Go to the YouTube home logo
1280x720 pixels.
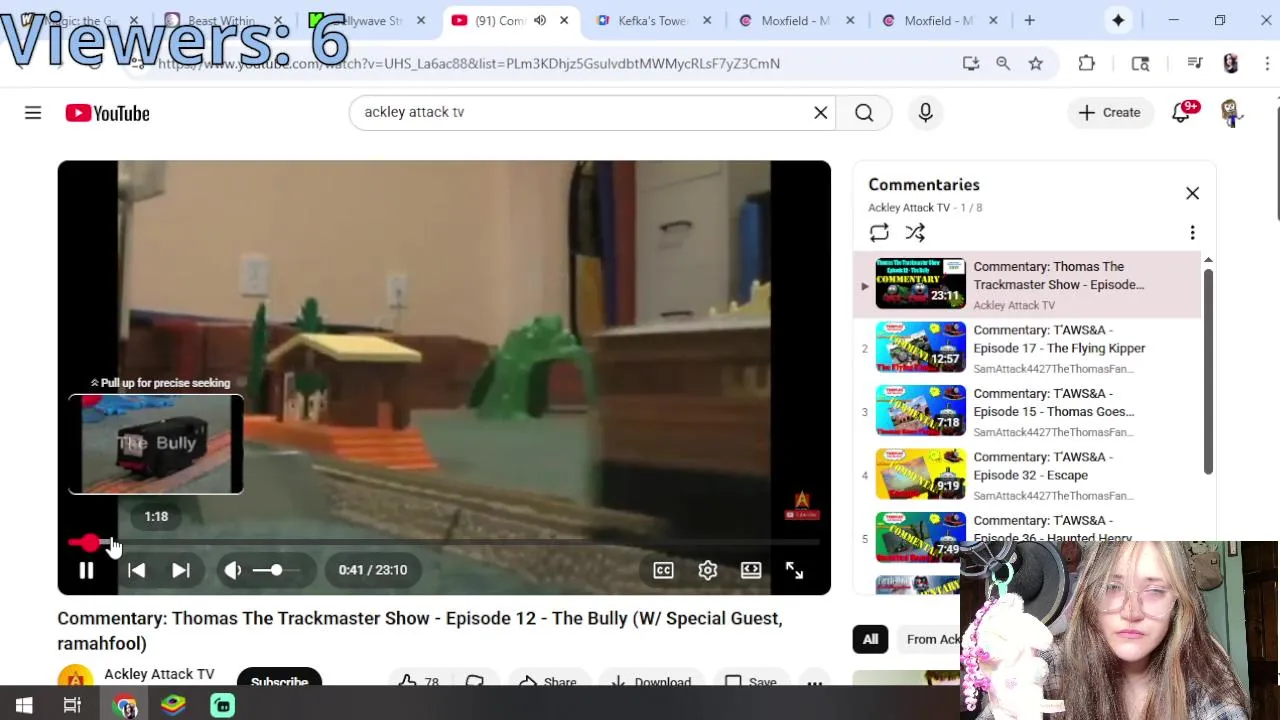point(107,113)
